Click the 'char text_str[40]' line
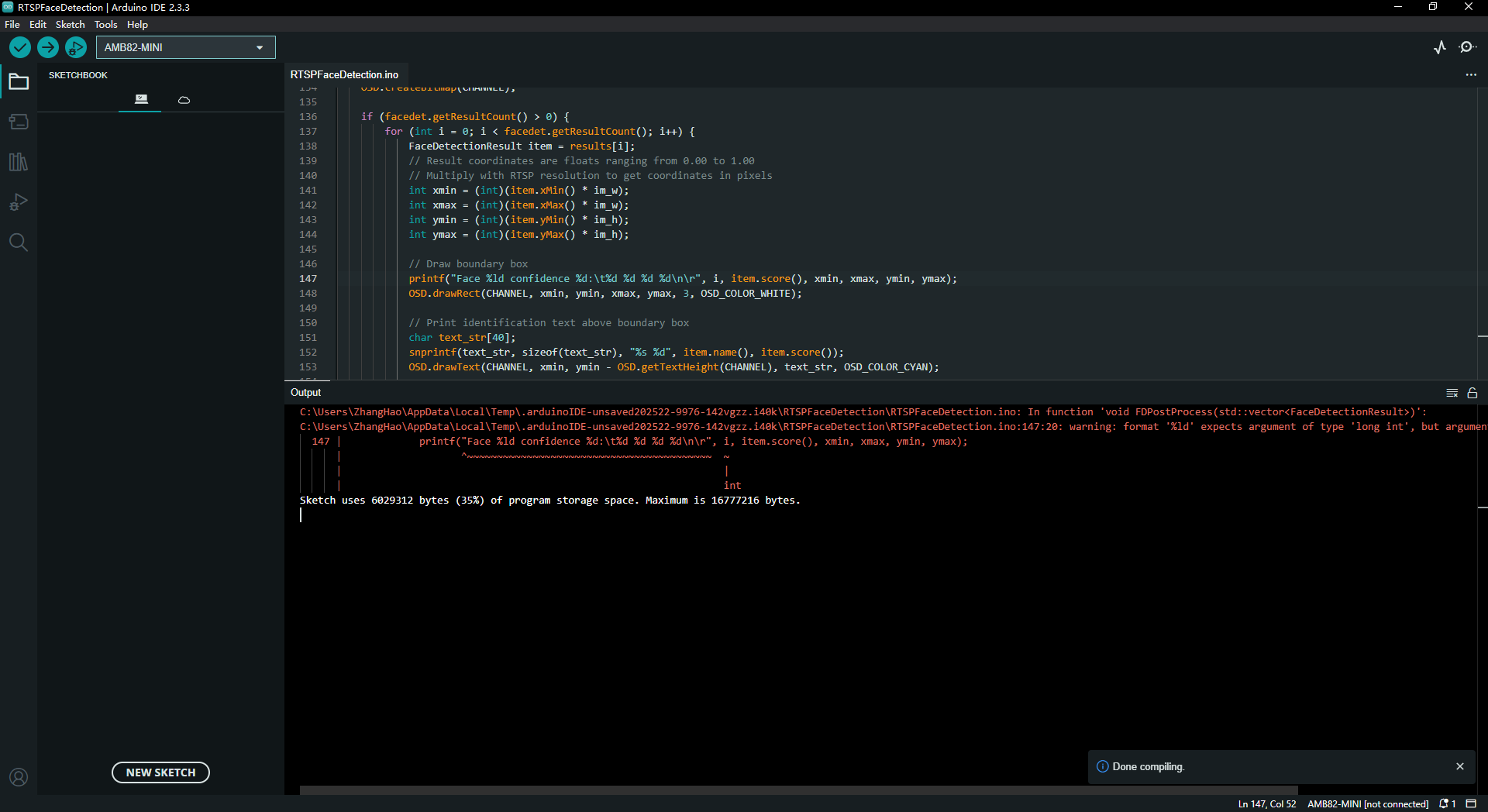Screen dimensions: 1488x812 [x=462, y=338]
